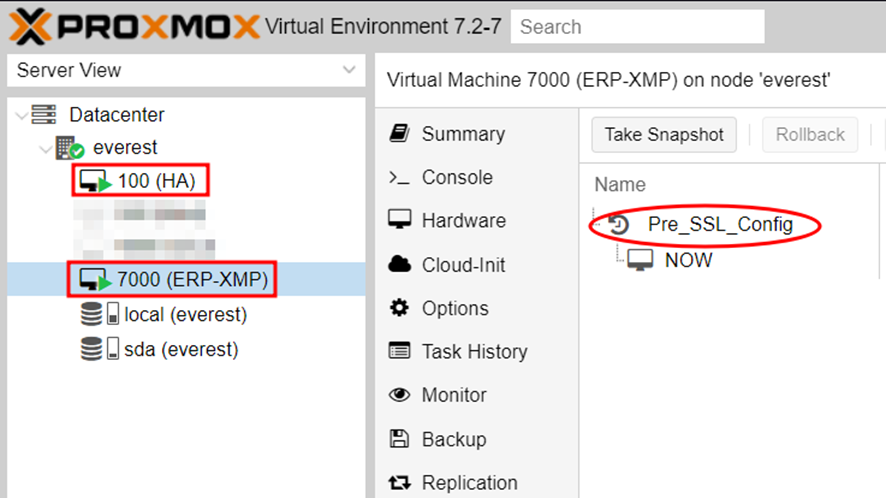This screenshot has width=886, height=498.
Task: Click the Backup floppy disk icon
Action: 399,438
